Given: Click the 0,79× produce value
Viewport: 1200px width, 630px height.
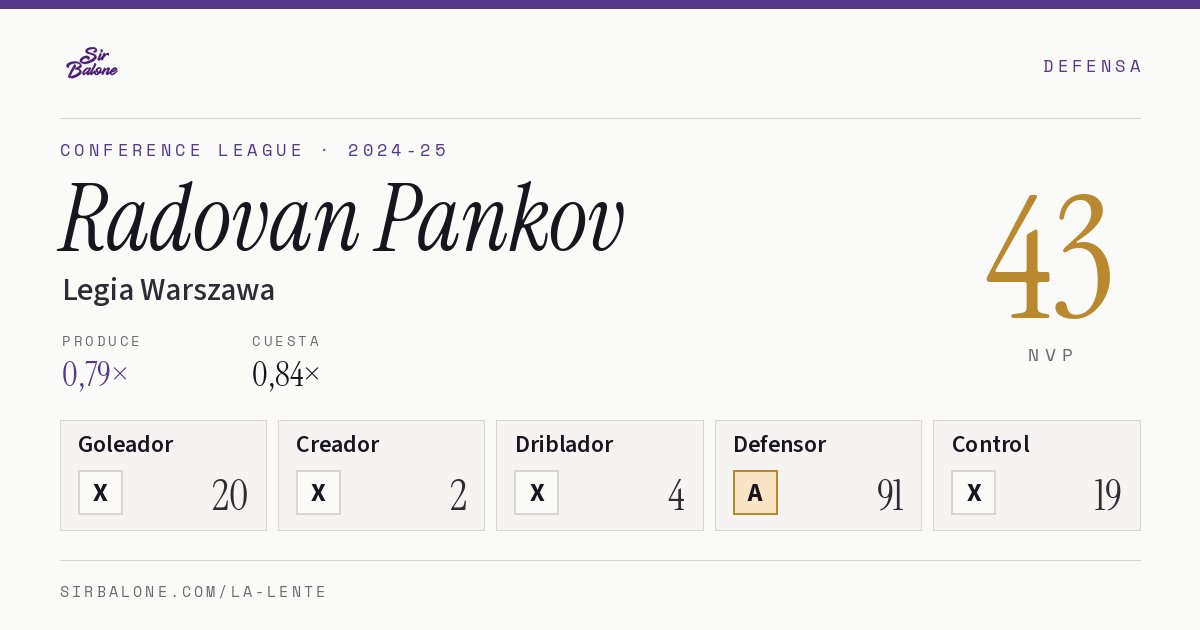Looking at the screenshot, I should coord(95,374).
